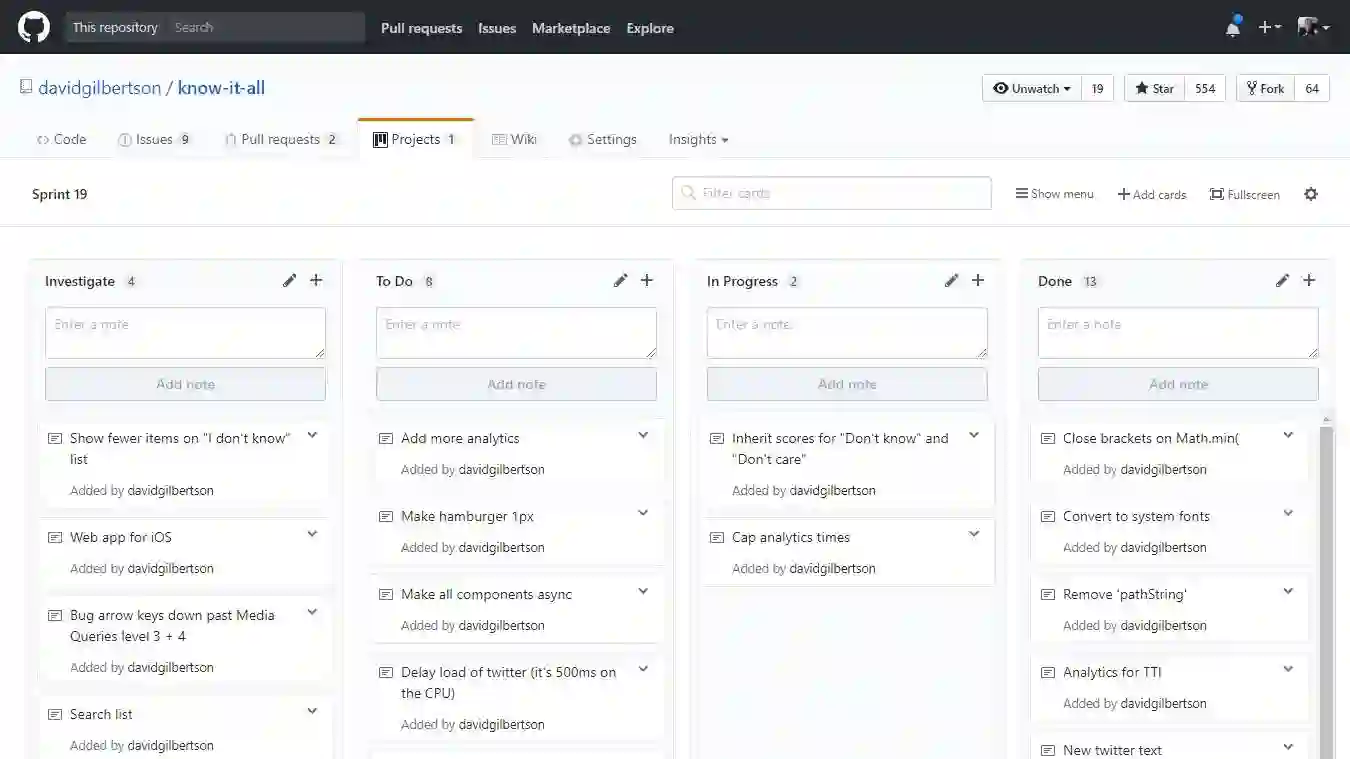Open the repository Settings tab

click(x=602, y=140)
